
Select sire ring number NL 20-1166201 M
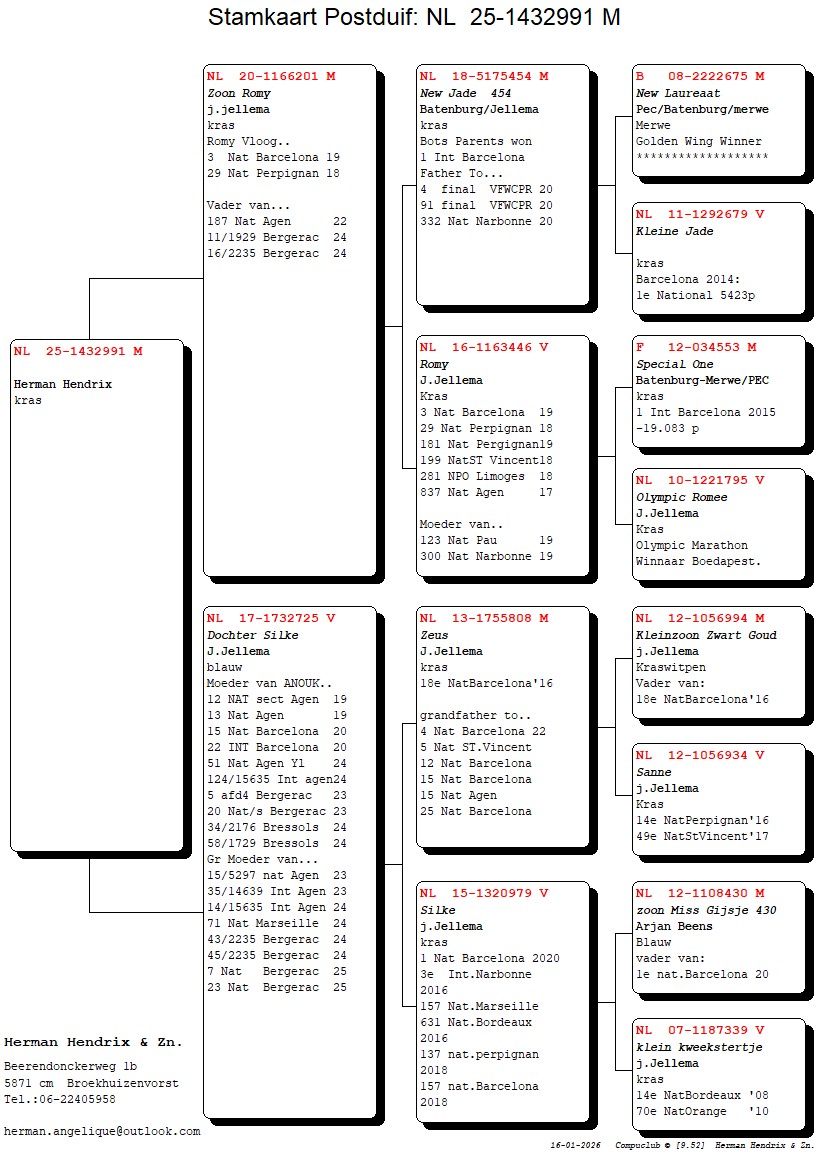pyautogui.click(x=271, y=76)
